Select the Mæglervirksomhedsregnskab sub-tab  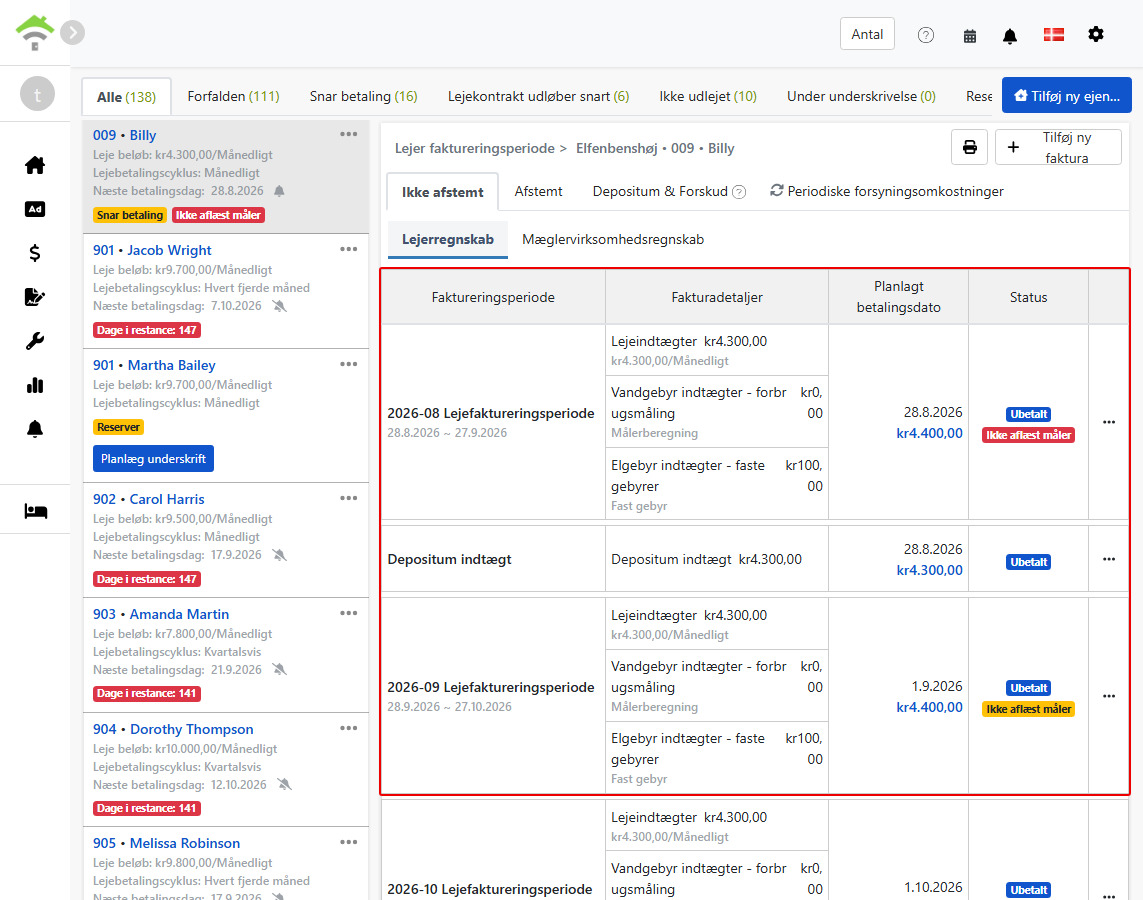coord(612,240)
